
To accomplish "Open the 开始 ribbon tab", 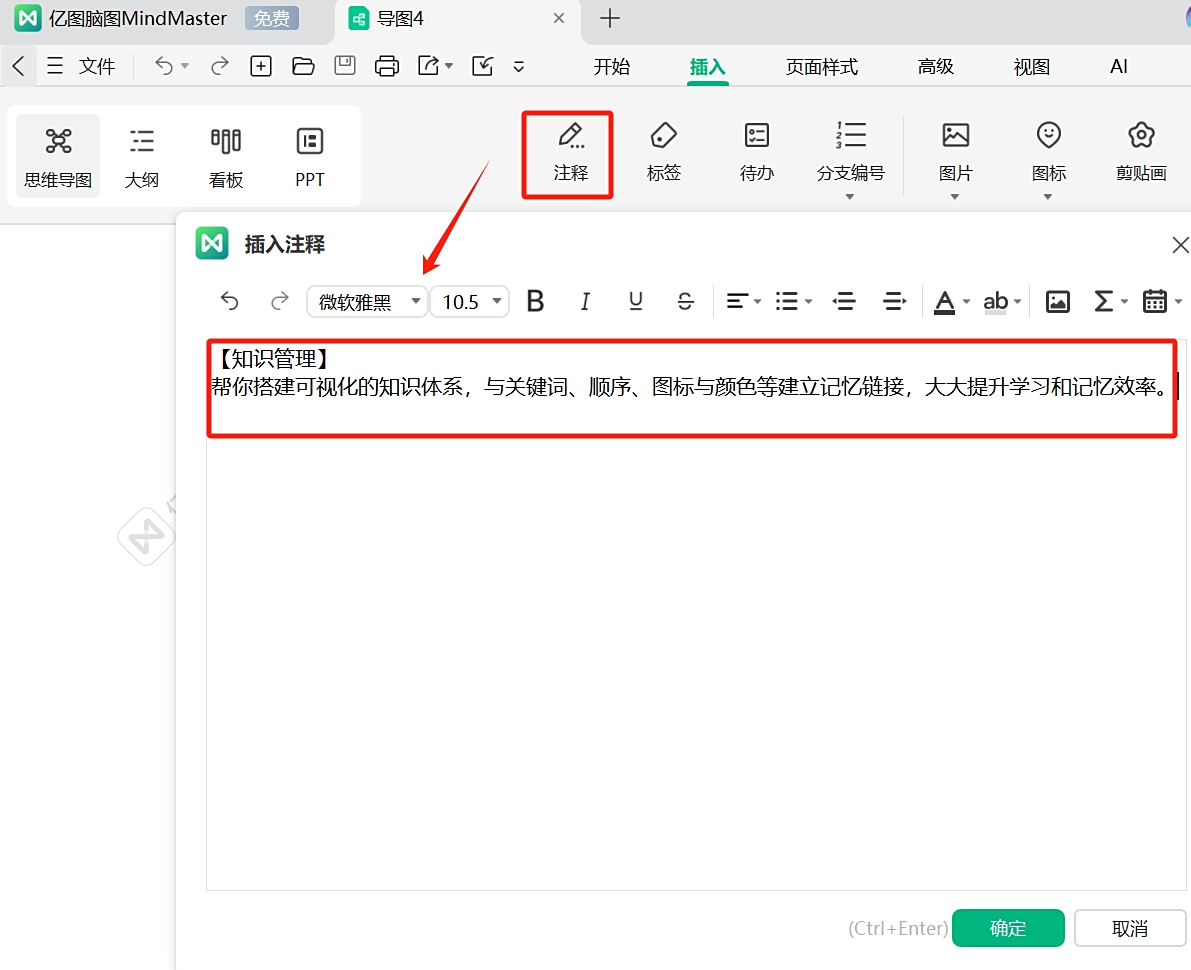I will pos(611,67).
